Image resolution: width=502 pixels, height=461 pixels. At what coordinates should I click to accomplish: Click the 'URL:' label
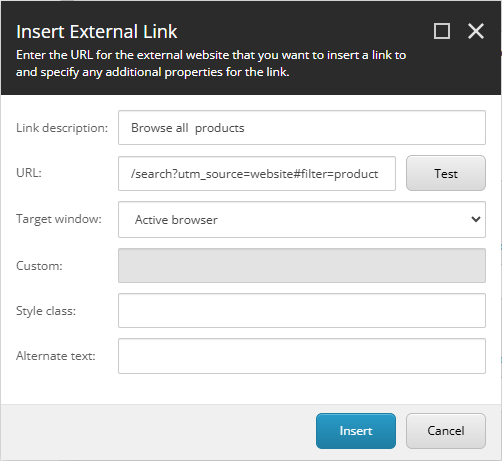[x=29, y=173]
